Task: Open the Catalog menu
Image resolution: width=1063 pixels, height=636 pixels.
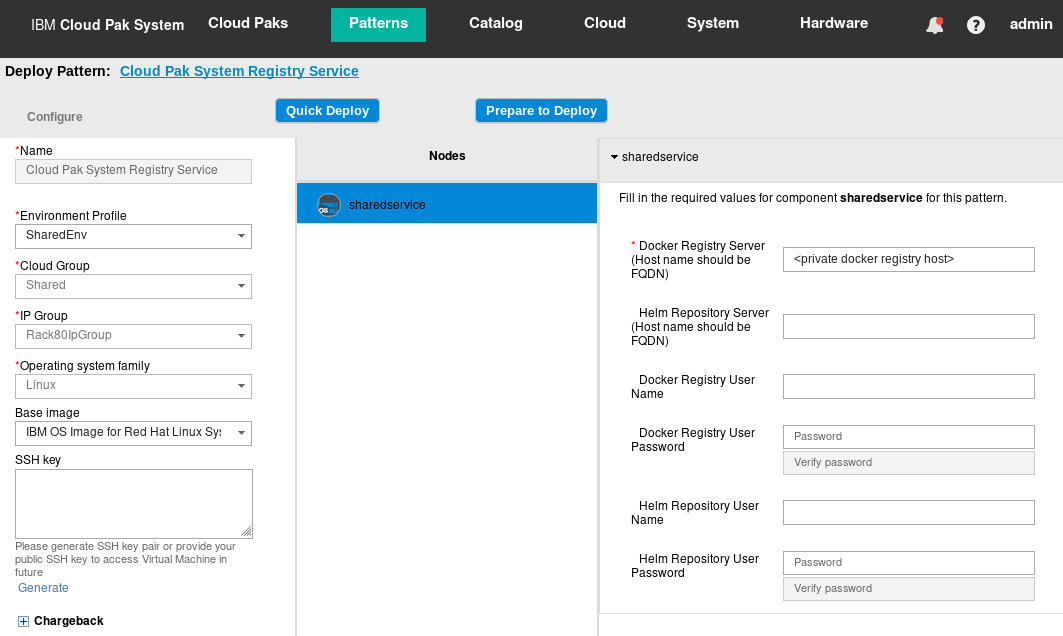Action: (x=496, y=23)
